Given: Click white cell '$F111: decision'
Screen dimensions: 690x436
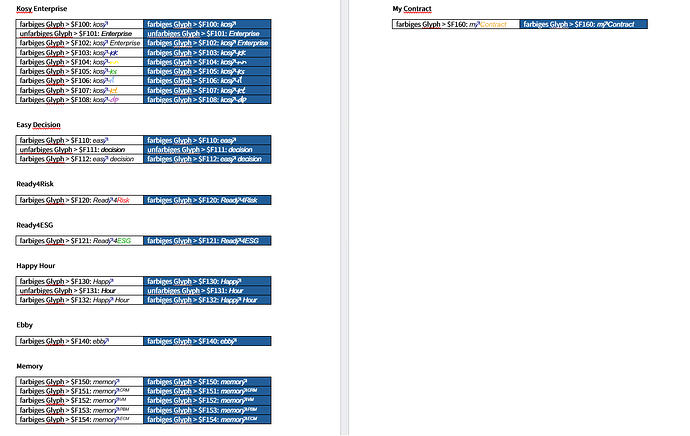Looking at the screenshot, I should tap(80, 150).
